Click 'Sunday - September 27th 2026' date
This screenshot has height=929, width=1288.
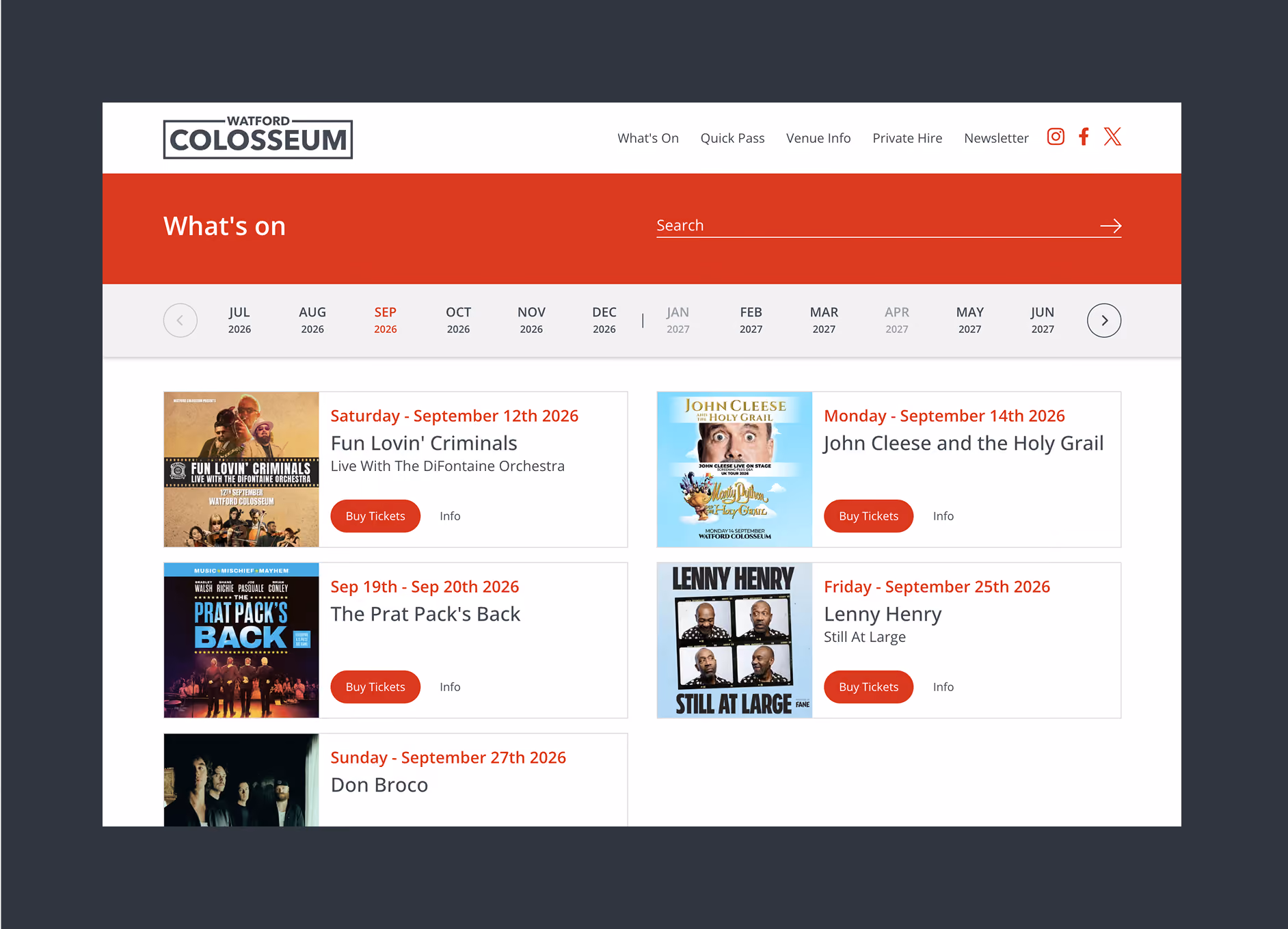pyautogui.click(x=448, y=757)
